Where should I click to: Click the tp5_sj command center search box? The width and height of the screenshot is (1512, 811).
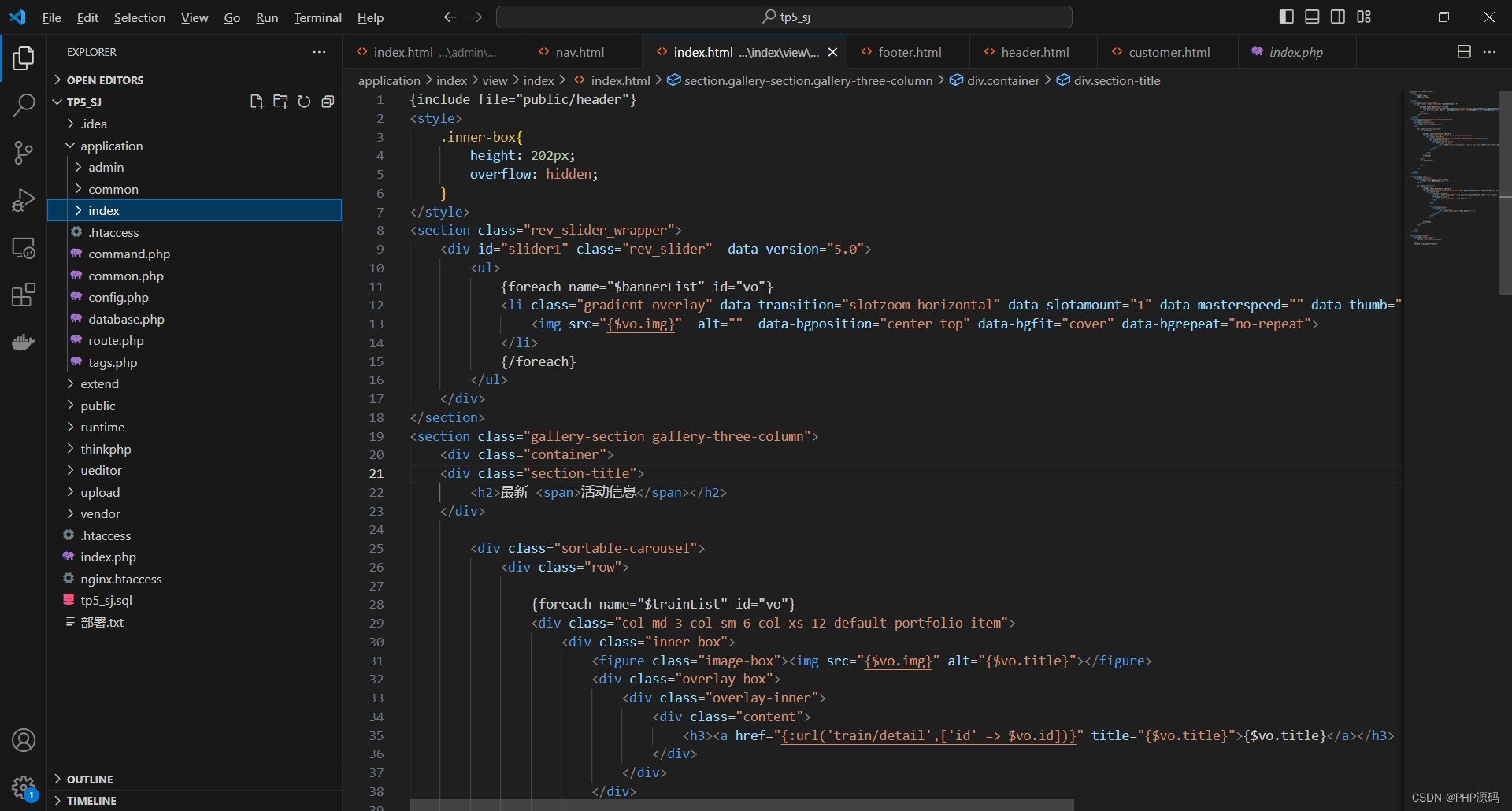click(784, 17)
